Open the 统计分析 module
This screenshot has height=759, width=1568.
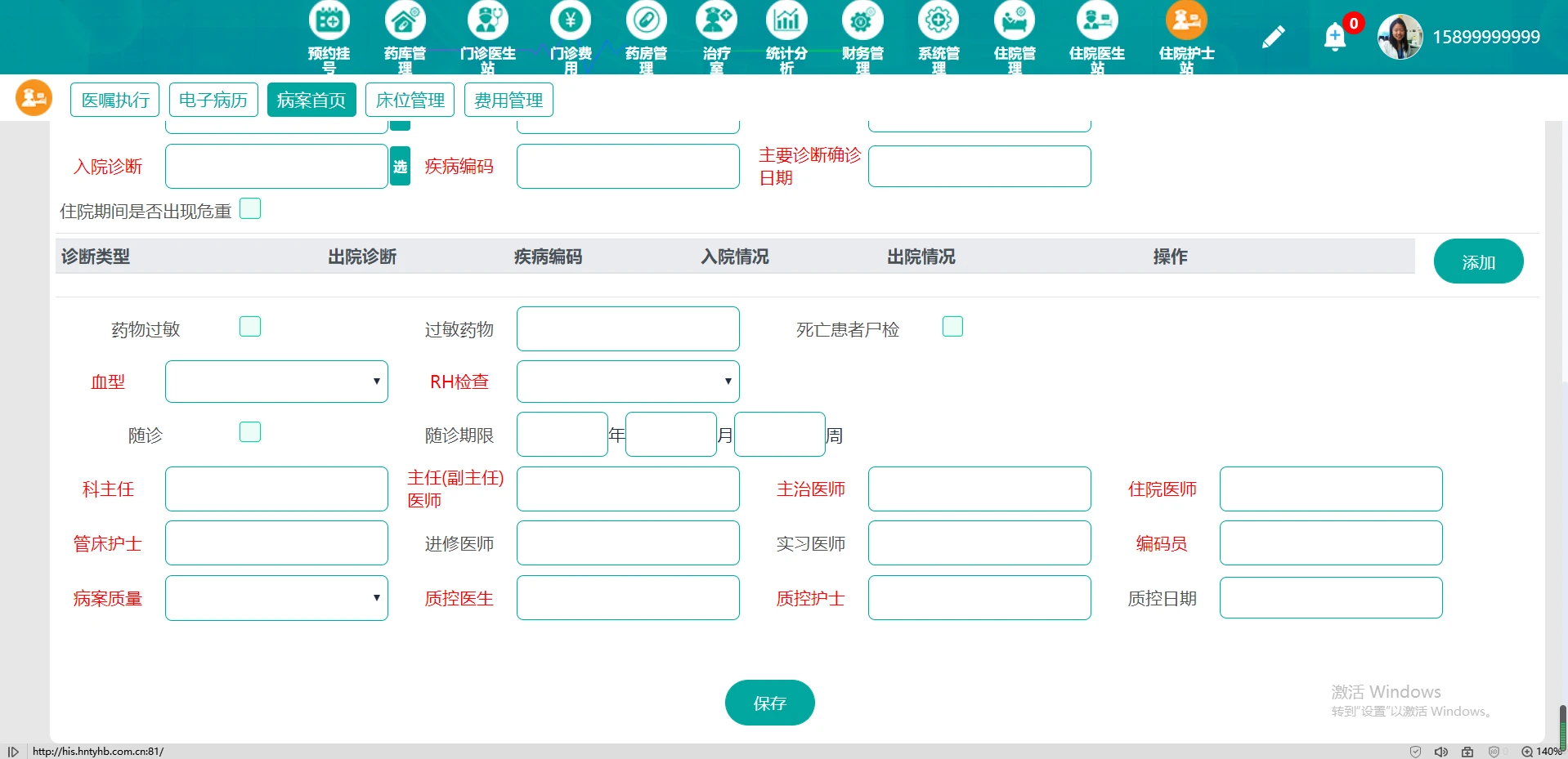point(785,36)
